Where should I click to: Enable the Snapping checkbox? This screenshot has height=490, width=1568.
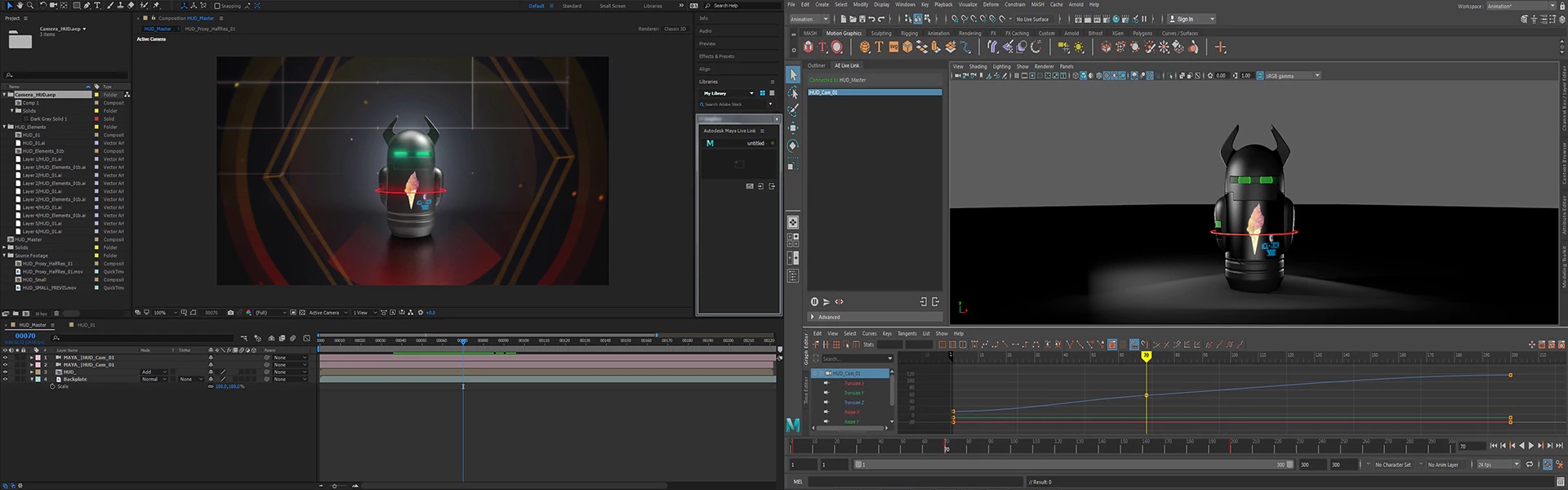pos(217,6)
